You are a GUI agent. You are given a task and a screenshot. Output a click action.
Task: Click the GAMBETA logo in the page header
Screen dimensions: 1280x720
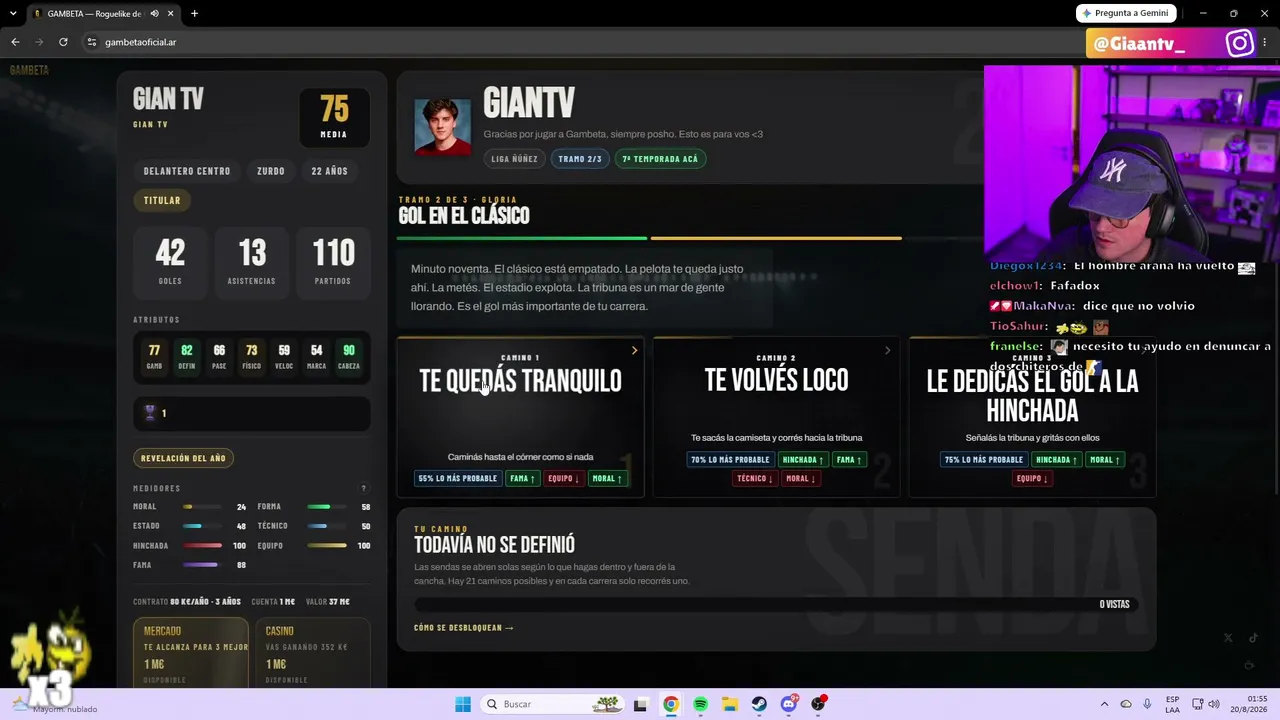point(29,70)
